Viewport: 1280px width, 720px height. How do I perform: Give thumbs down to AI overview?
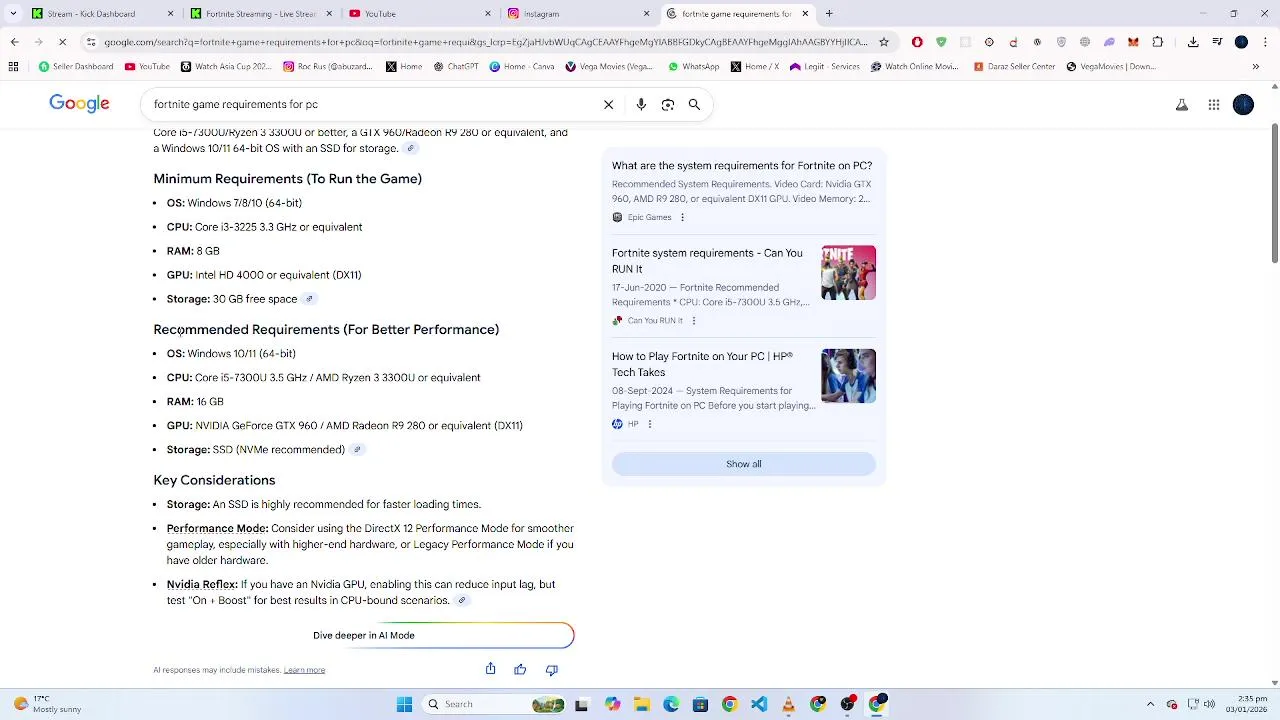pos(551,669)
